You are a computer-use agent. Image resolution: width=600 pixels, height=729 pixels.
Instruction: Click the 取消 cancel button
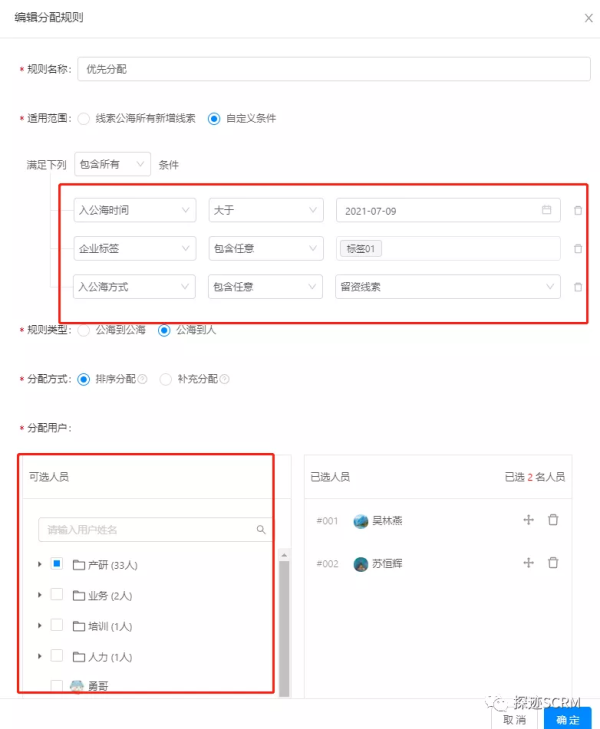point(515,720)
